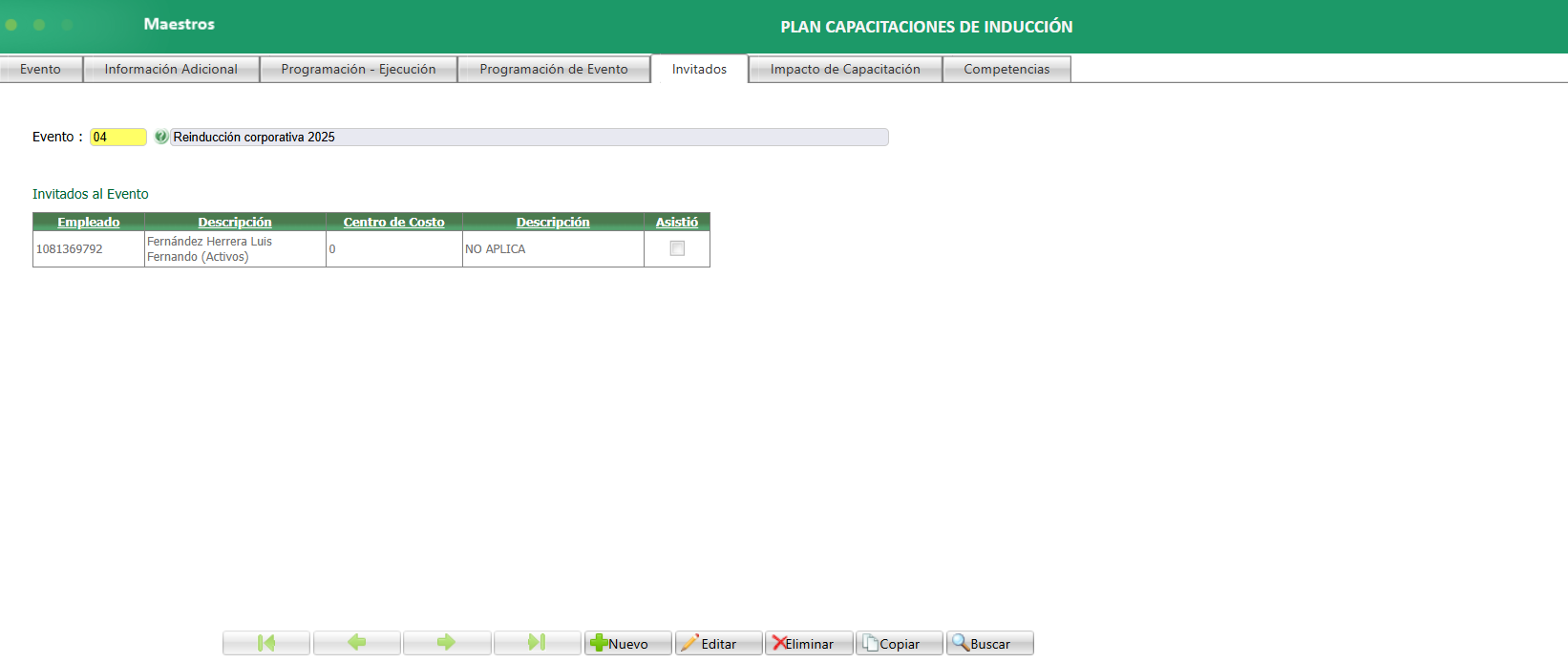Image resolution: width=1568 pixels, height=663 pixels.
Task: Select the Invitados tab
Action: coord(699,69)
